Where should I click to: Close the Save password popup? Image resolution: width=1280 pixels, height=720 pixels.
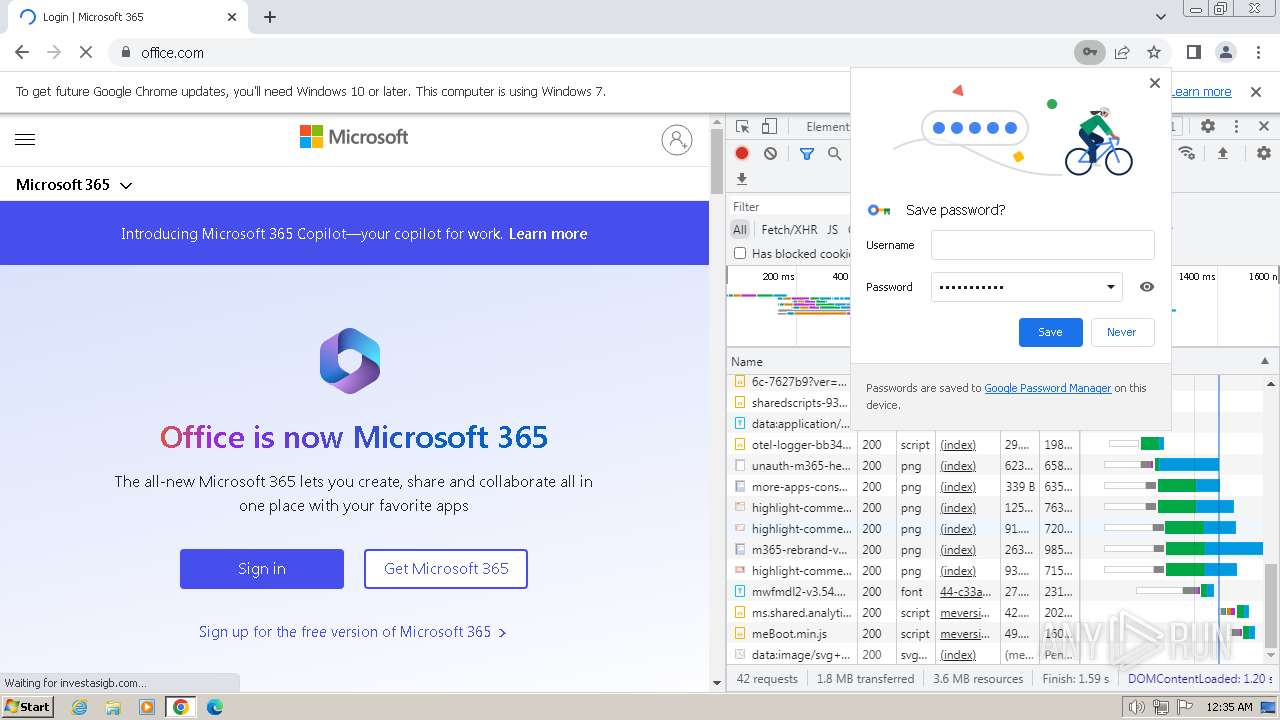pos(1155,83)
